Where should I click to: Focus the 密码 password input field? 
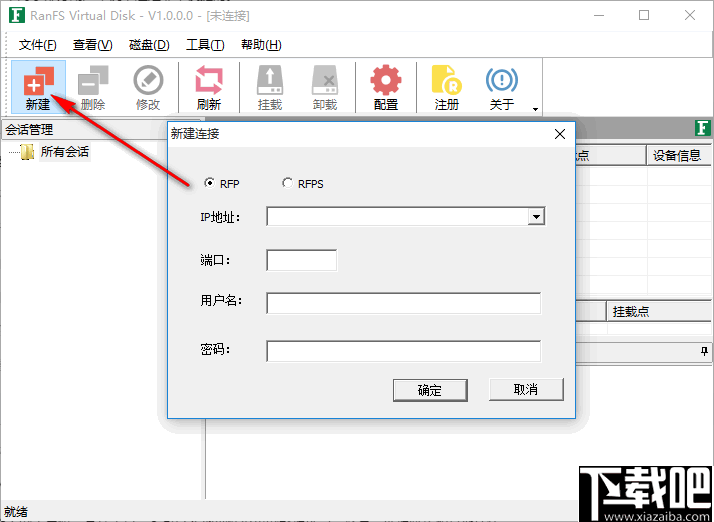click(403, 351)
